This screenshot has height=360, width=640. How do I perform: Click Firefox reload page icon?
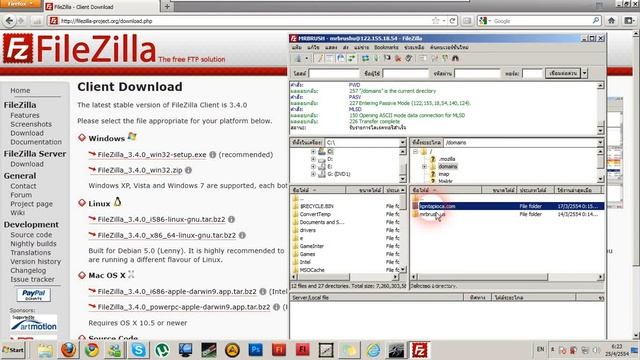point(452,21)
